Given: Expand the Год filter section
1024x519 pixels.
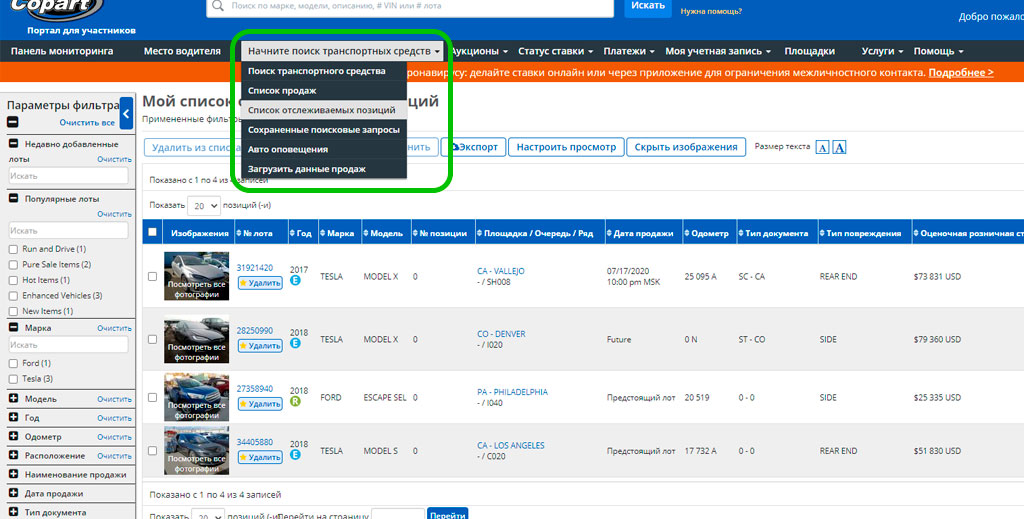Looking at the screenshot, I should (13, 418).
